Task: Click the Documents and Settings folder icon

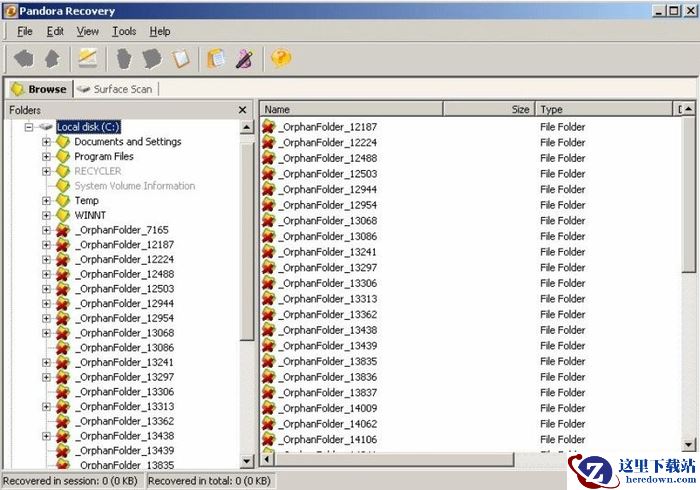Action: (63, 142)
